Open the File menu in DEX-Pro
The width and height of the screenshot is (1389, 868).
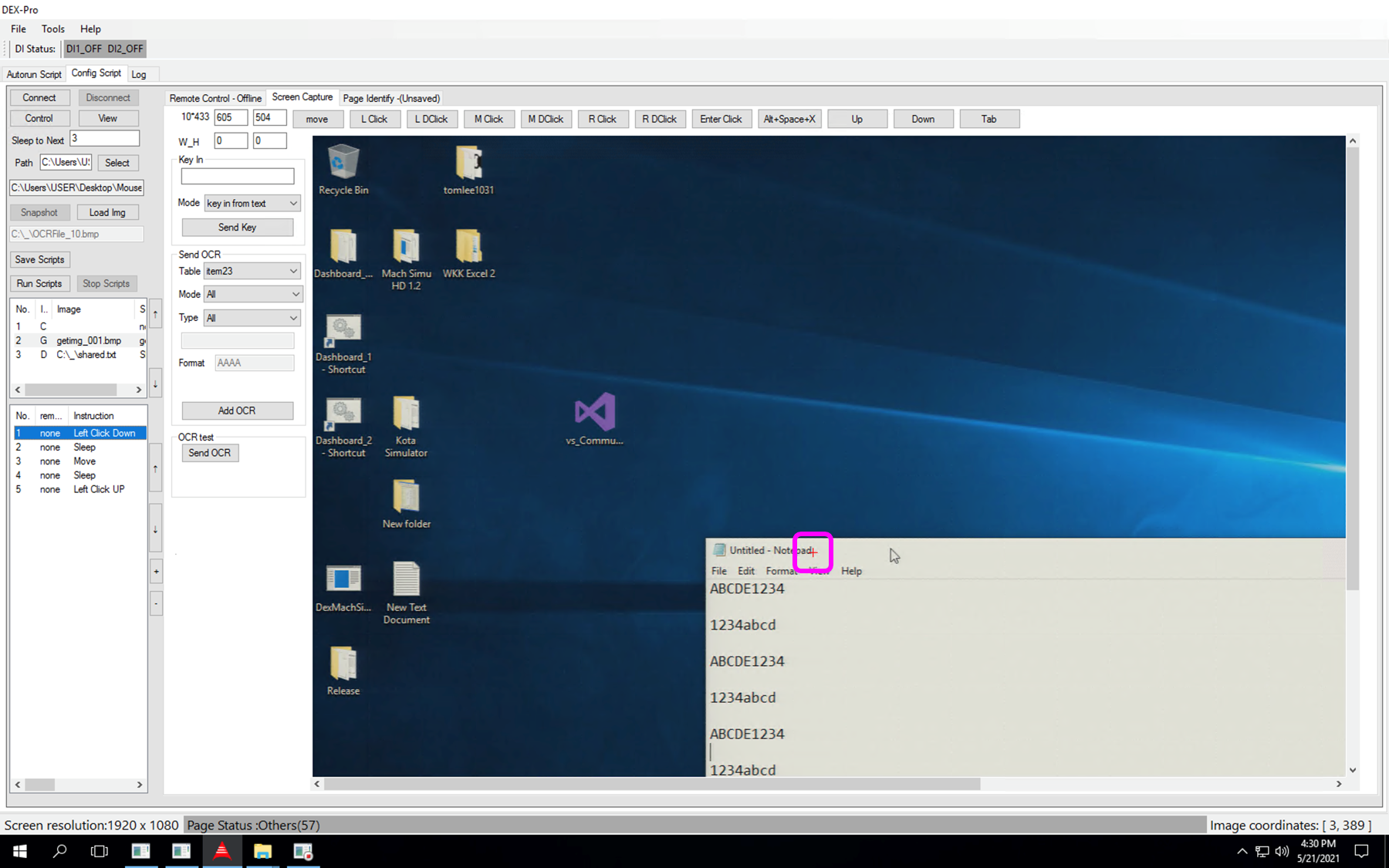coord(19,29)
